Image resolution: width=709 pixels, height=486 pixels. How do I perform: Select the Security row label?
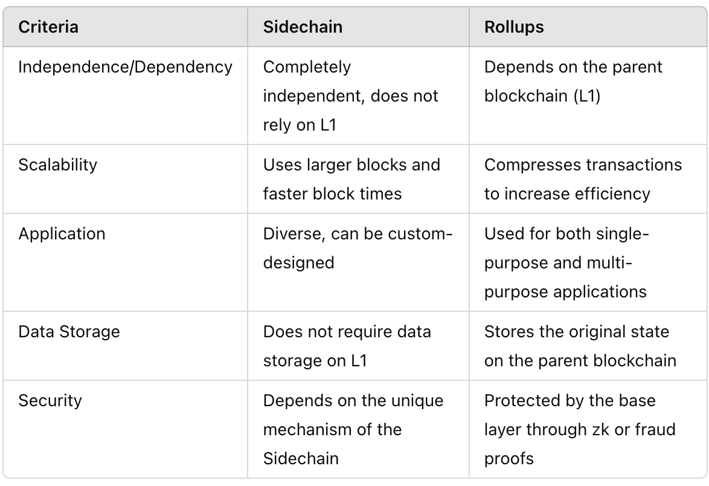pyautogui.click(x=50, y=401)
